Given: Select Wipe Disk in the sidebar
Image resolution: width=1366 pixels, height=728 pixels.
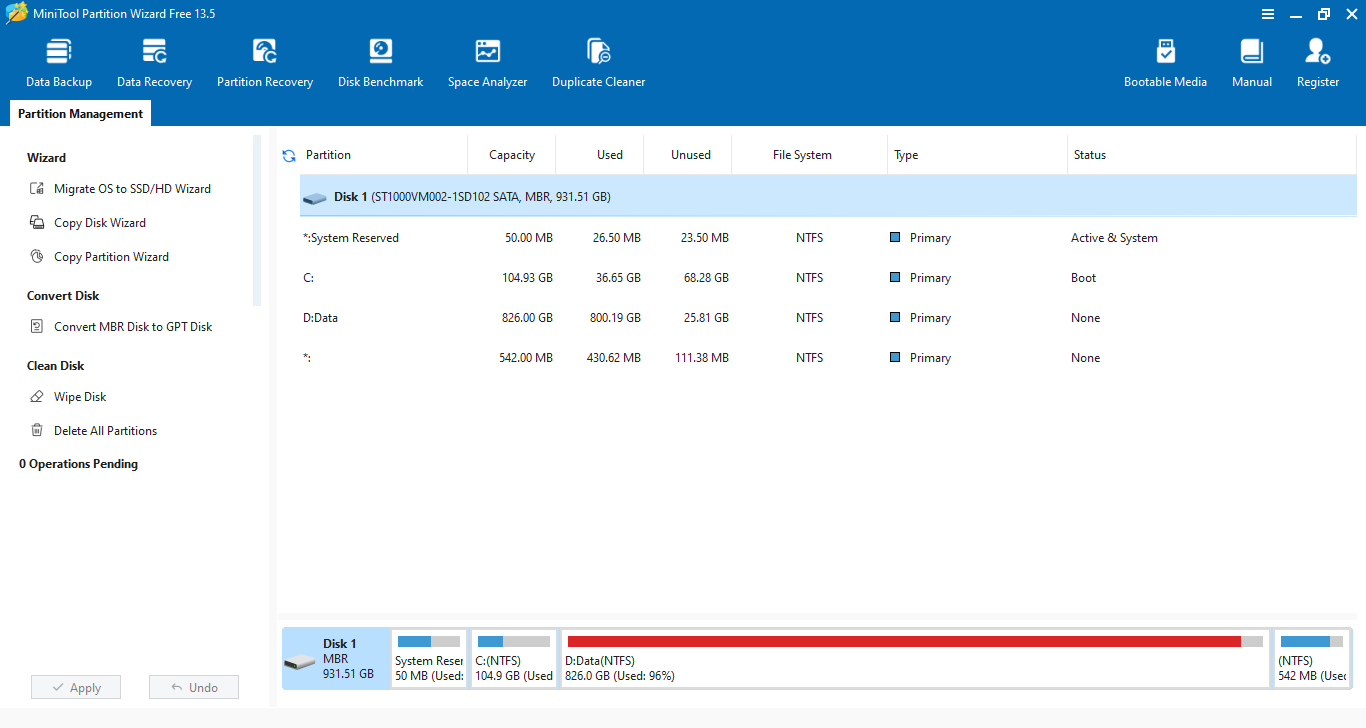Looking at the screenshot, I should coord(80,397).
